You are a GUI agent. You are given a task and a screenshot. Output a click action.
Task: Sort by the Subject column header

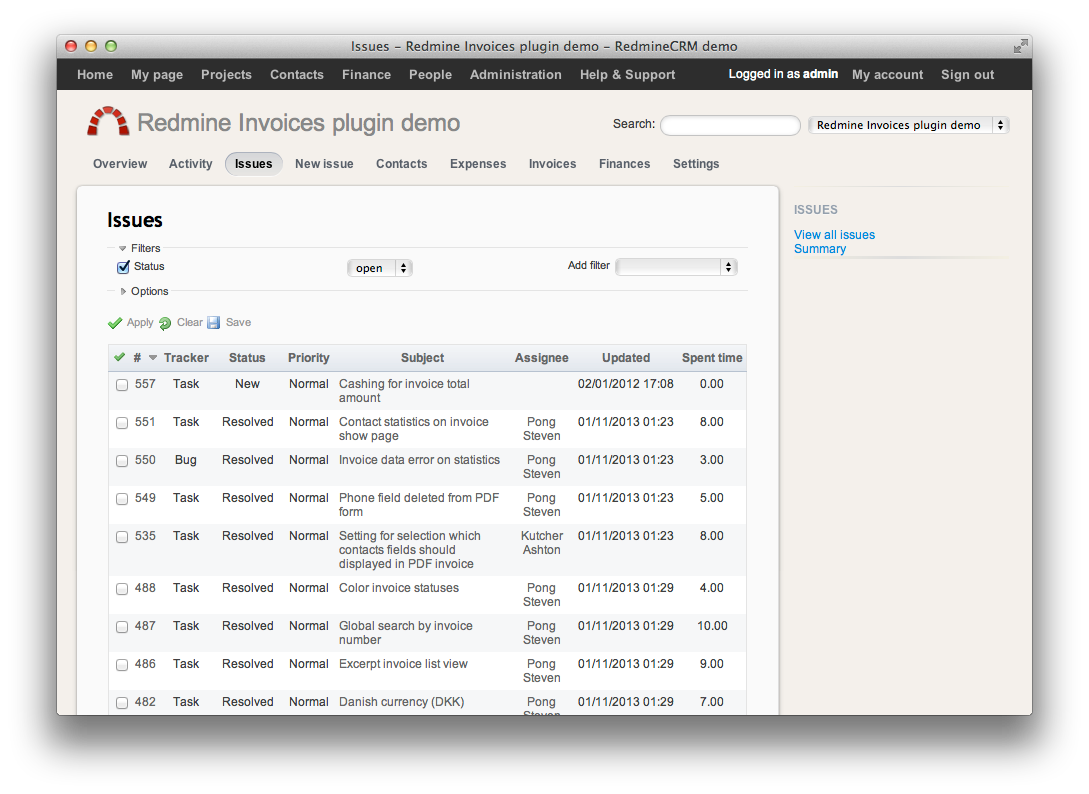click(x=422, y=358)
